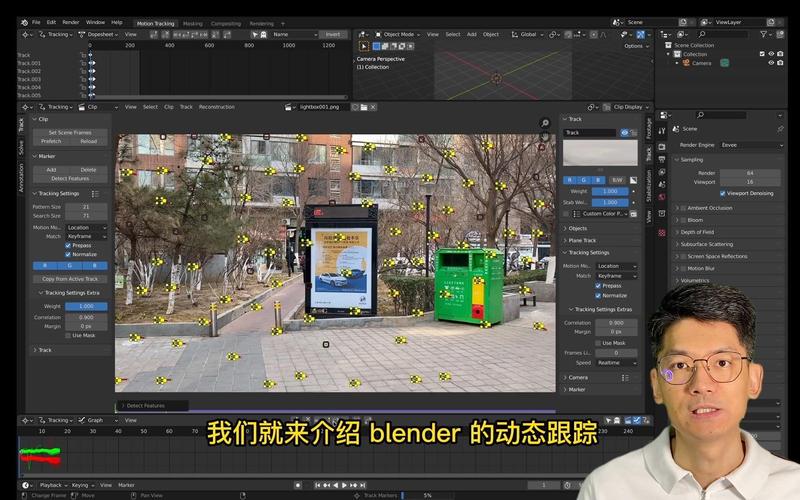Screen dimensions: 800x500
Task: Click the Prefetch button
Action: point(51,141)
